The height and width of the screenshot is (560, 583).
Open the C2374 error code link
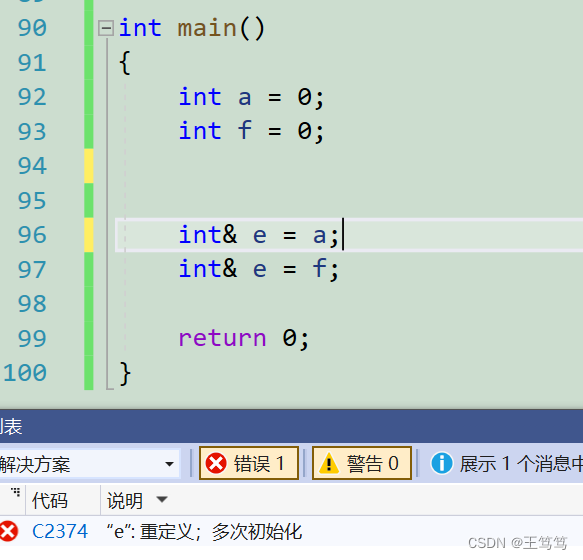coord(60,531)
